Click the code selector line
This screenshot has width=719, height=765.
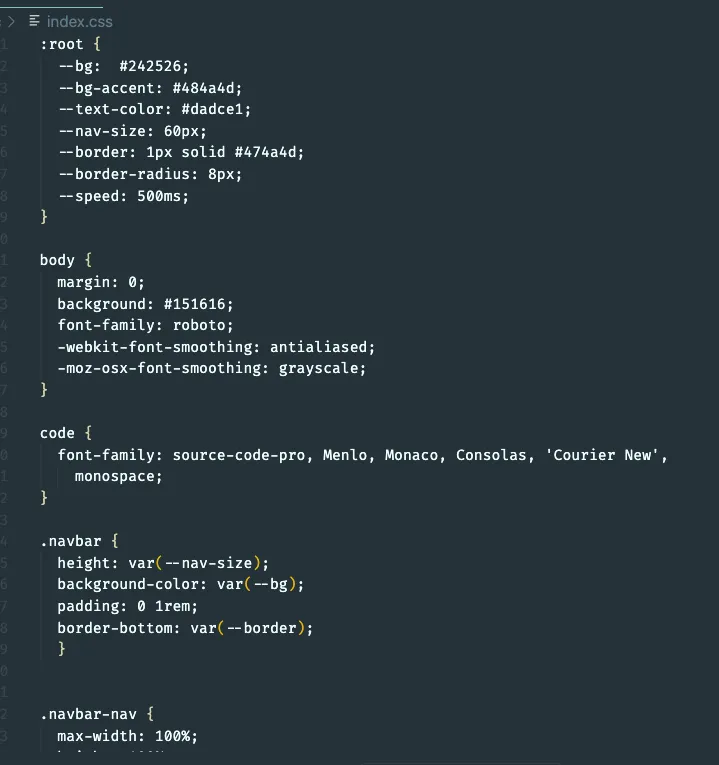(x=66, y=433)
